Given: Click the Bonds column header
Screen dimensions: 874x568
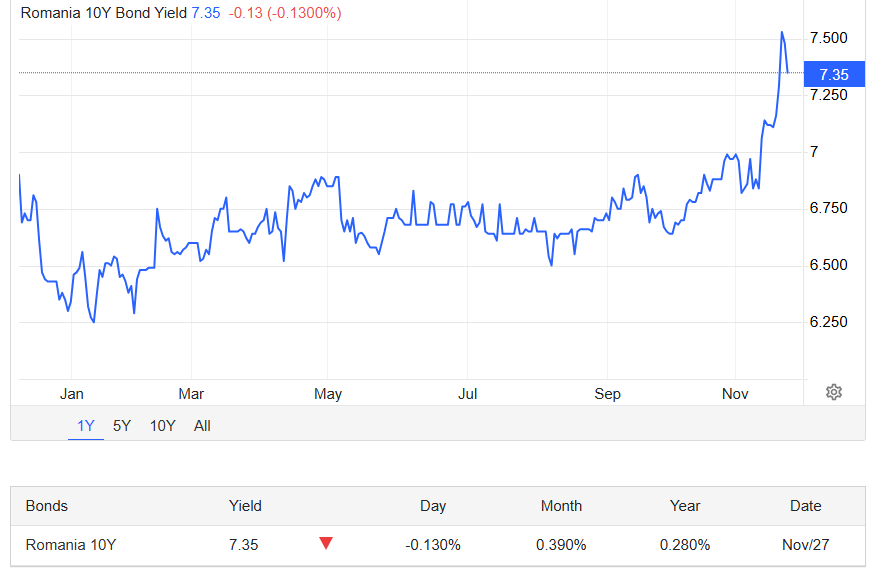Looking at the screenshot, I should click(46, 506).
